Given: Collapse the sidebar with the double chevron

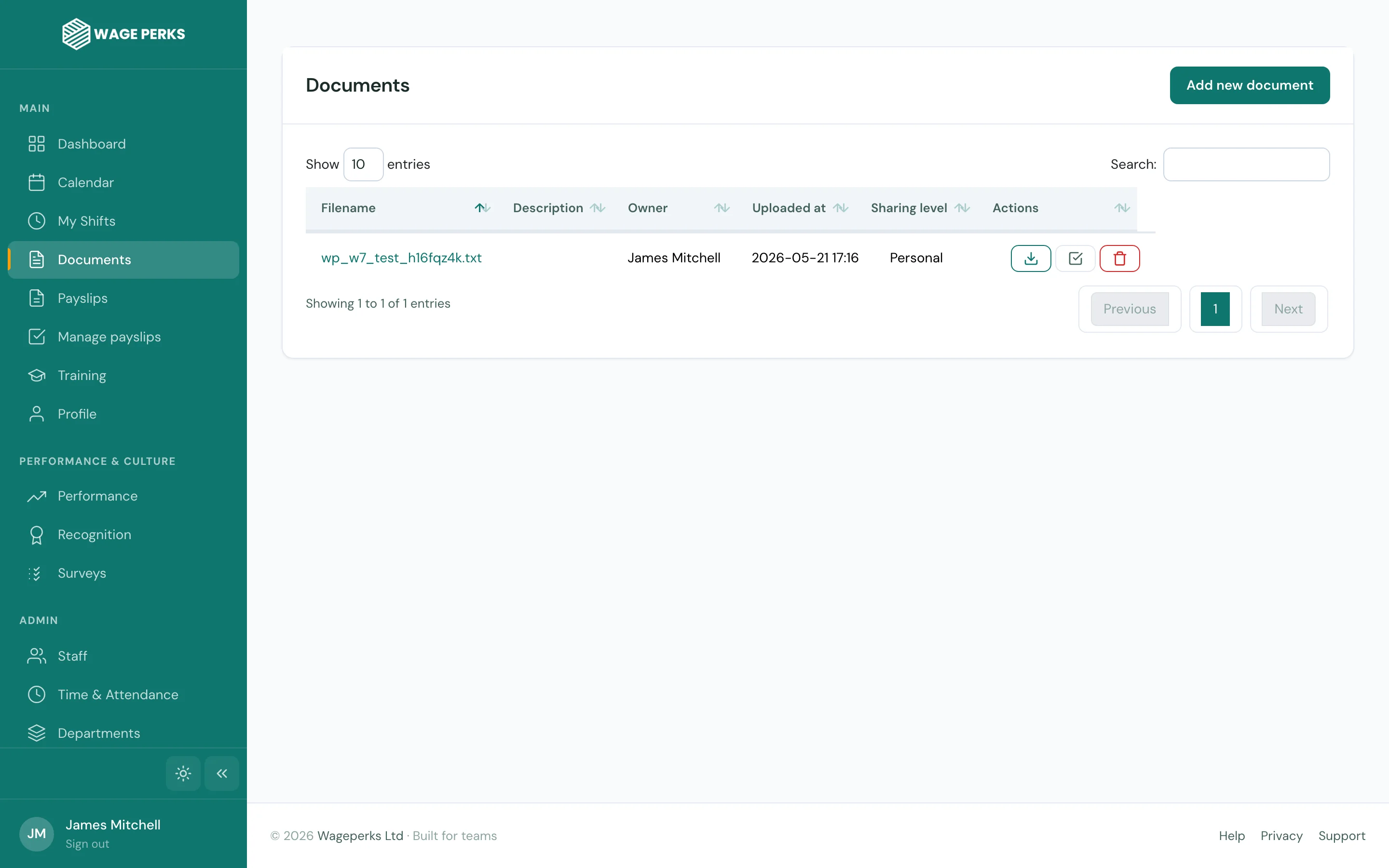Looking at the screenshot, I should click(x=221, y=773).
